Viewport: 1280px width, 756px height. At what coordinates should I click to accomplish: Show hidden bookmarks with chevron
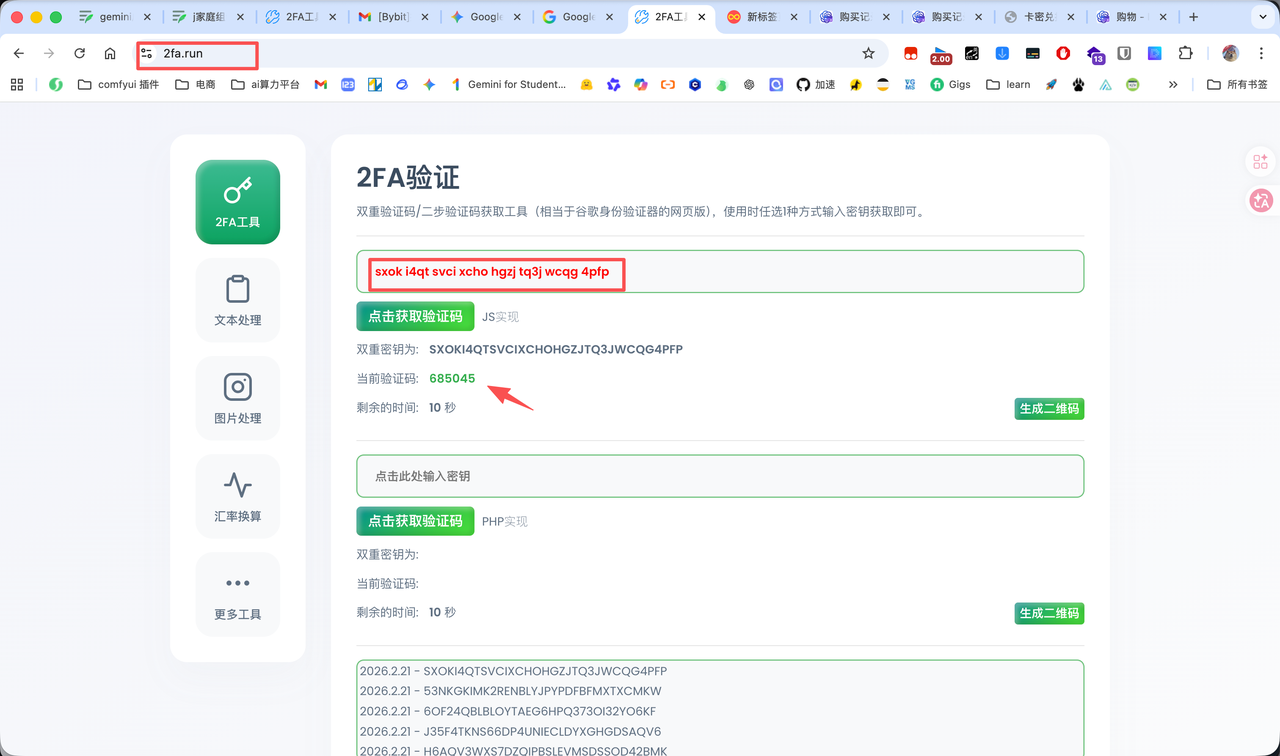point(1173,85)
